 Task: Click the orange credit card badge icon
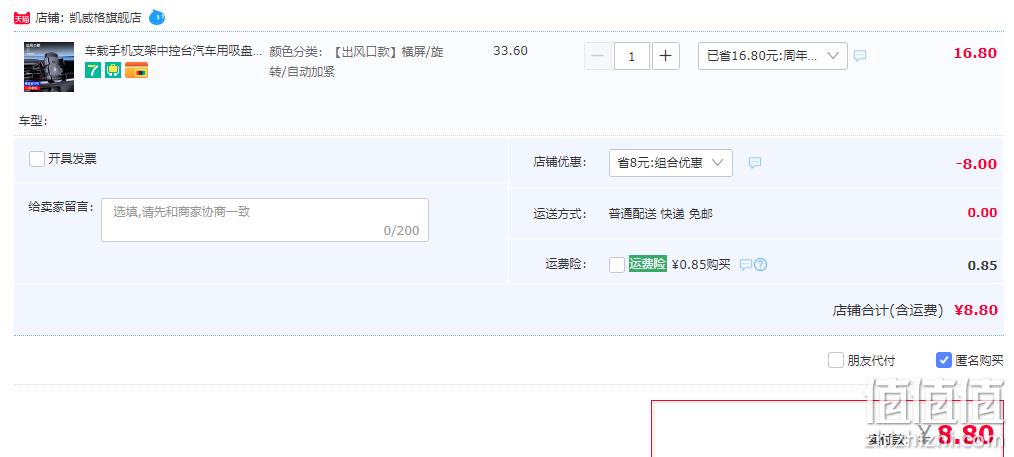coord(136,70)
